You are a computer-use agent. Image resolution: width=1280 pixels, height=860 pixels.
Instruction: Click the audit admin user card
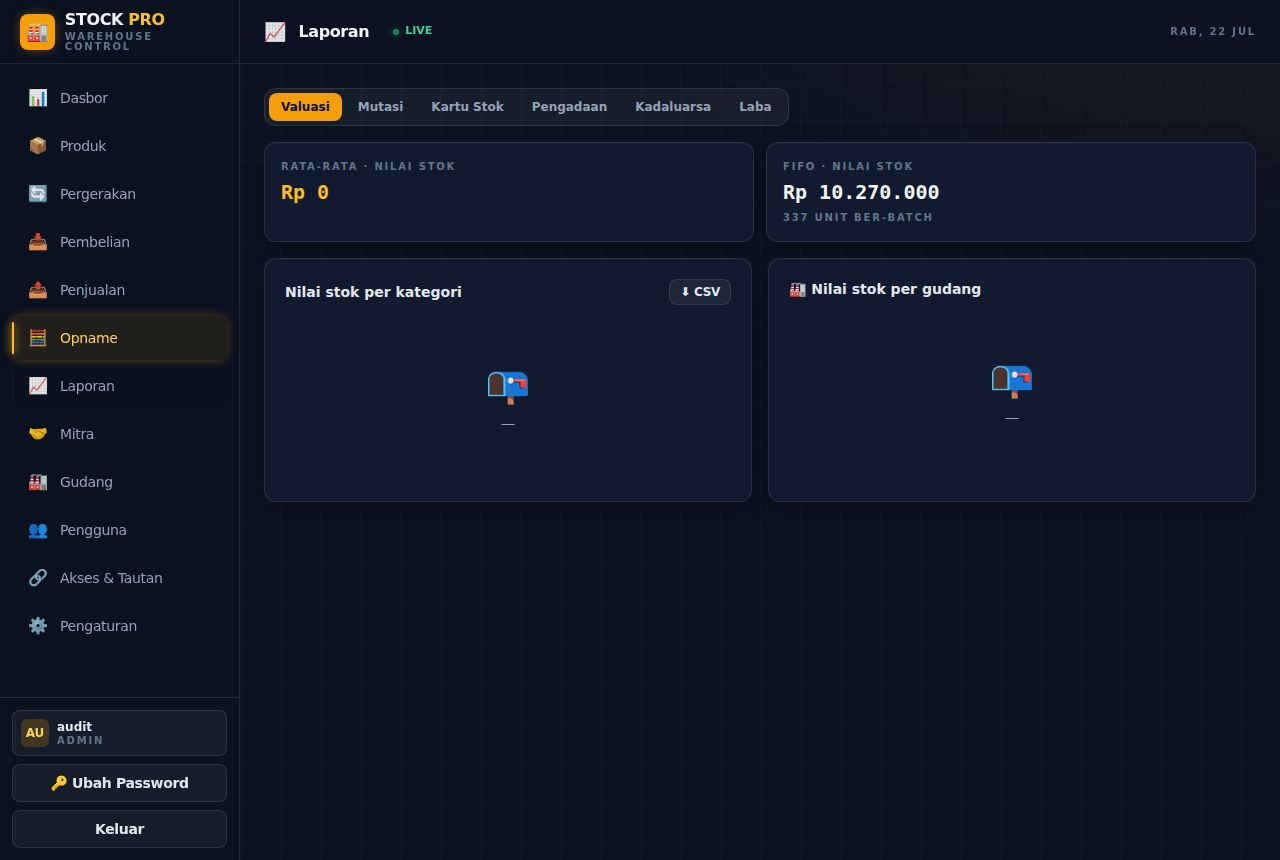coord(120,733)
